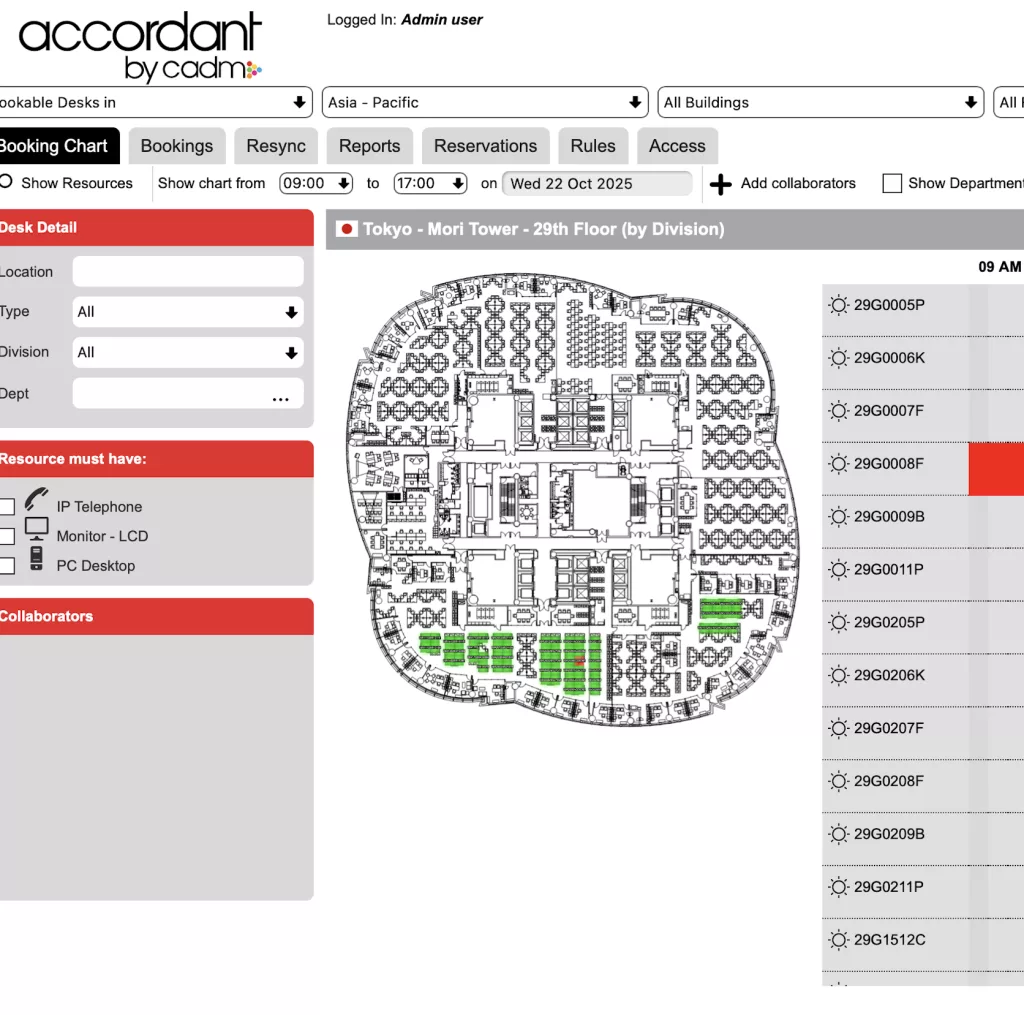
Task: Click the sun icon beside desk 29G0005P
Action: (x=838, y=305)
